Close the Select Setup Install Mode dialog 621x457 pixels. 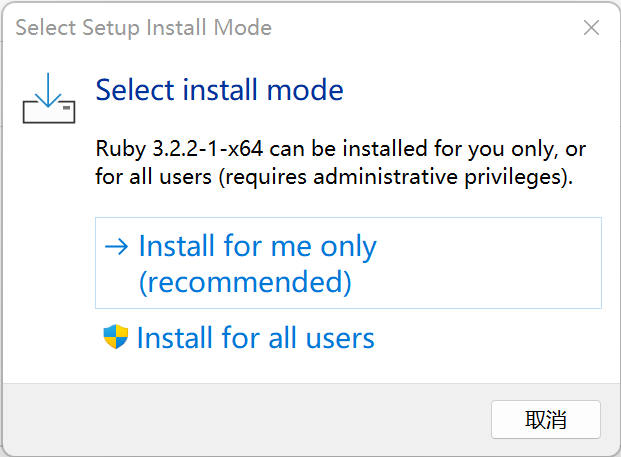(x=591, y=27)
